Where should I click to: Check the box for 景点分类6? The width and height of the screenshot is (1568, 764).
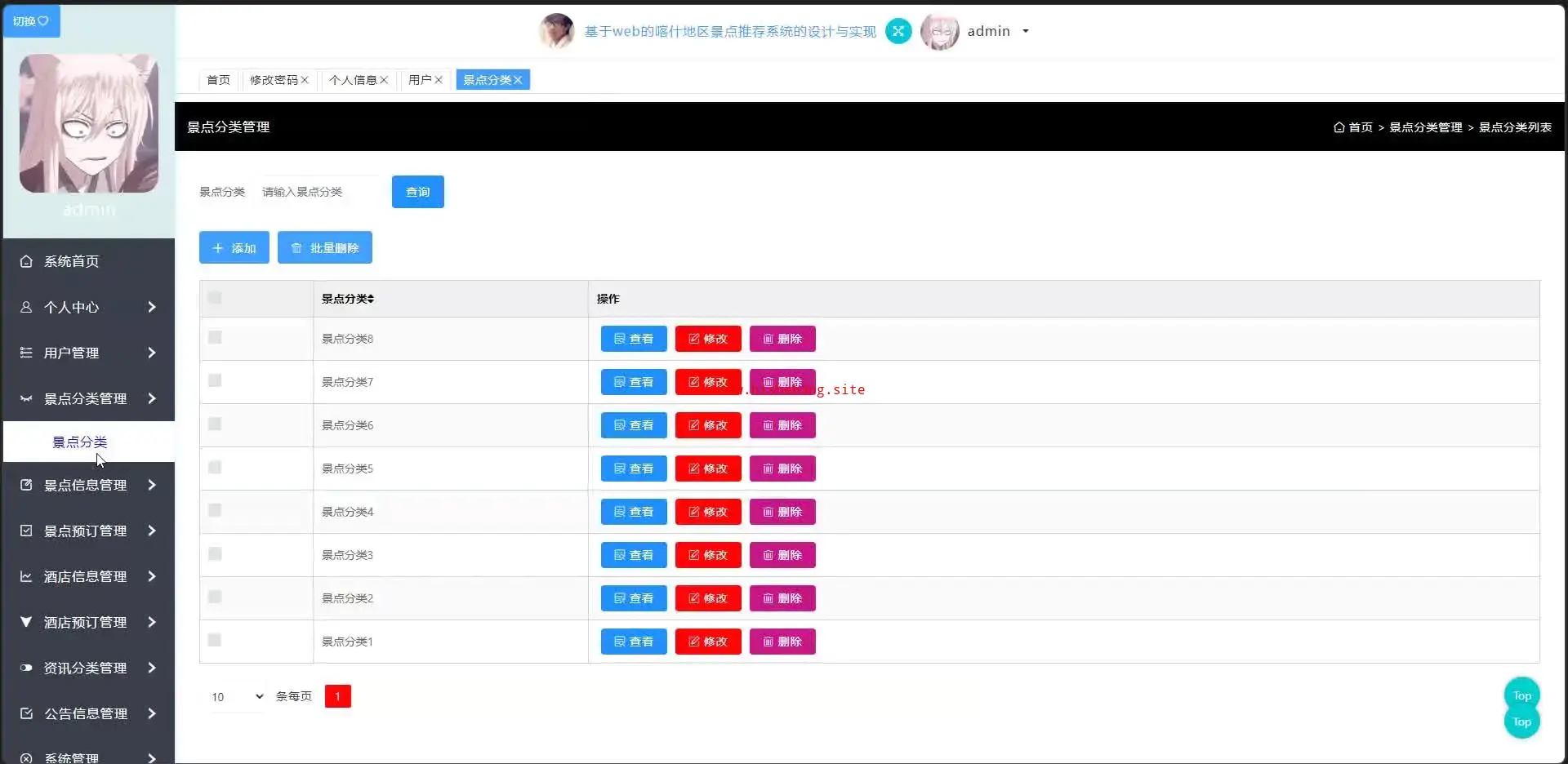click(x=215, y=424)
